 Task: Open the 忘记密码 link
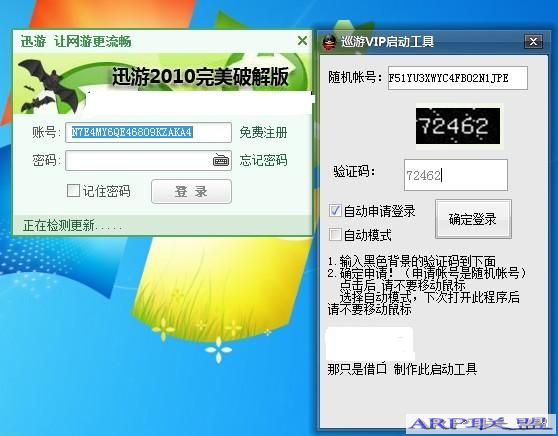click(x=263, y=160)
